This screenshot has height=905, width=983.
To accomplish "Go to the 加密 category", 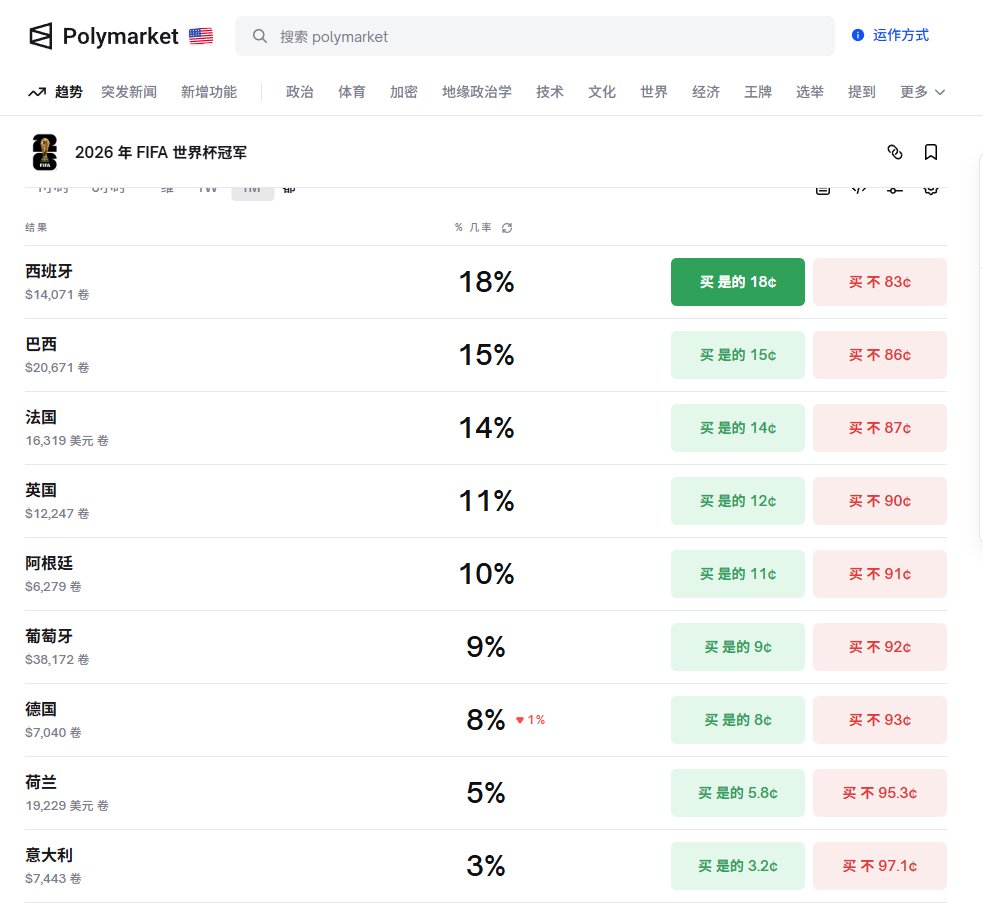I will [x=404, y=92].
